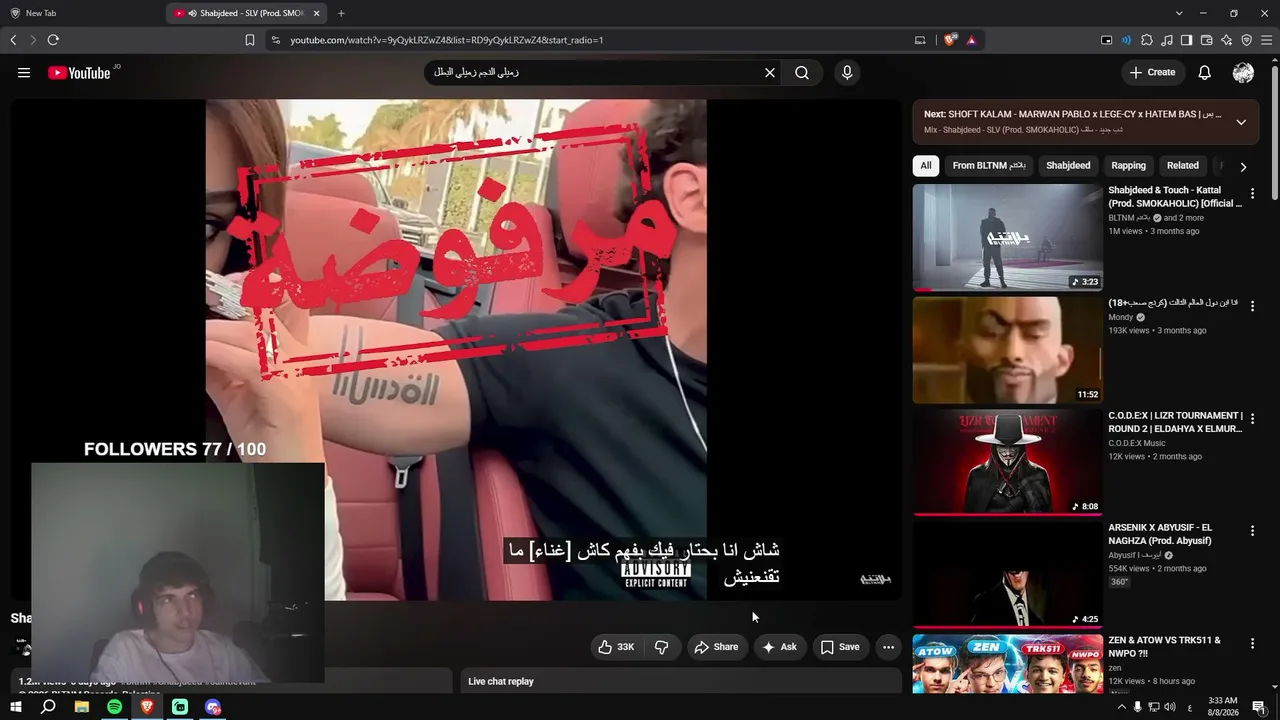1280x720 pixels.
Task: Open the Arsenik X Abyusif El Naghza title
Action: (x=1160, y=534)
